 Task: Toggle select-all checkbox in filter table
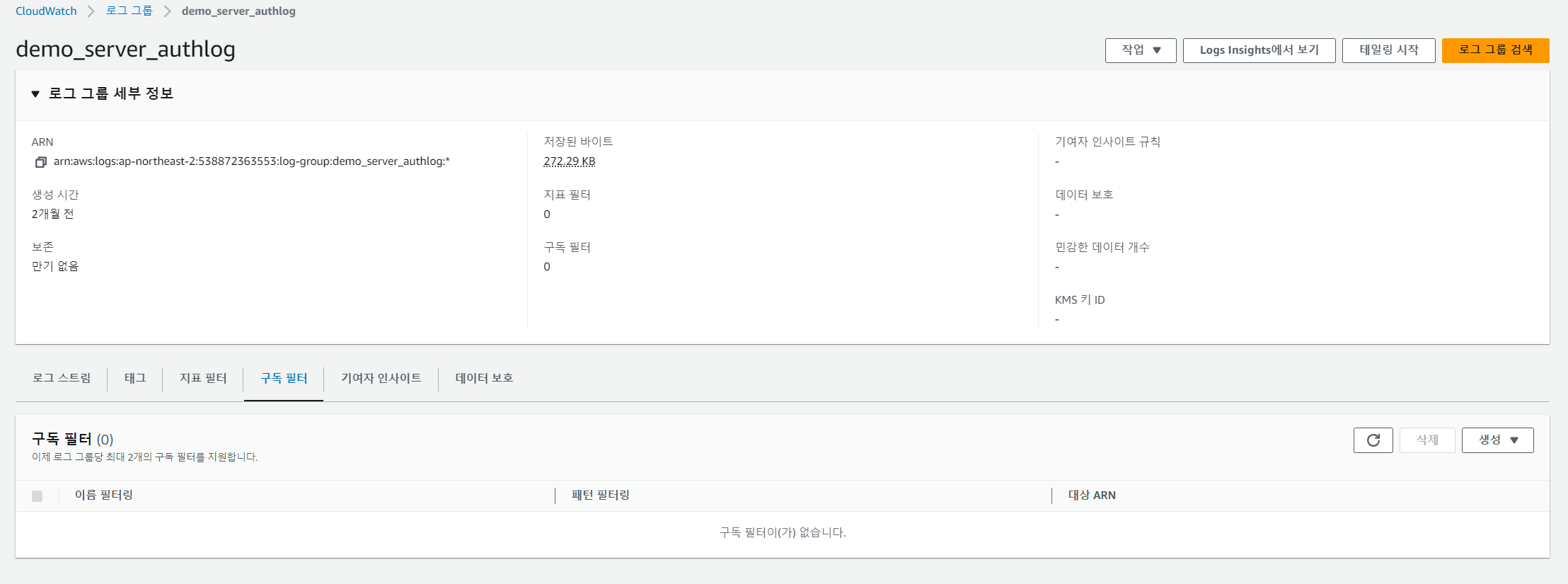(x=38, y=496)
